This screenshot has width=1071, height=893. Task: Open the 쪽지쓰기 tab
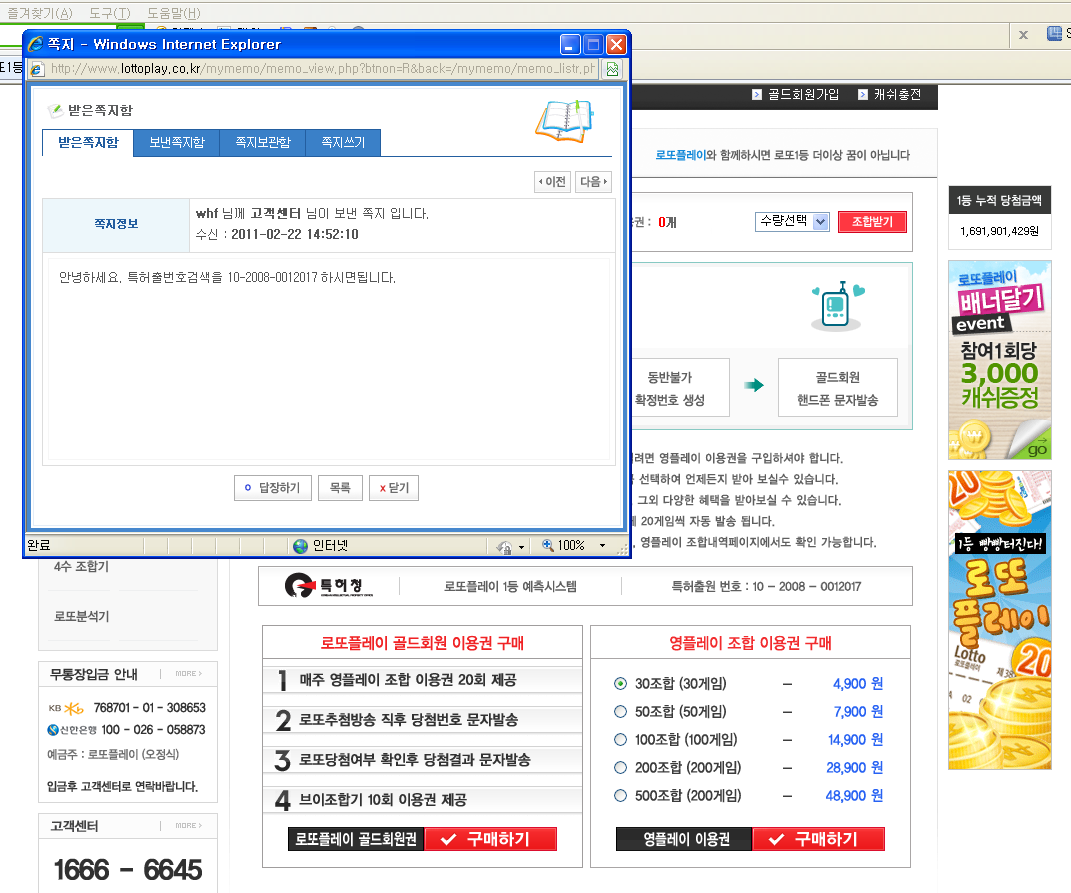(x=343, y=143)
